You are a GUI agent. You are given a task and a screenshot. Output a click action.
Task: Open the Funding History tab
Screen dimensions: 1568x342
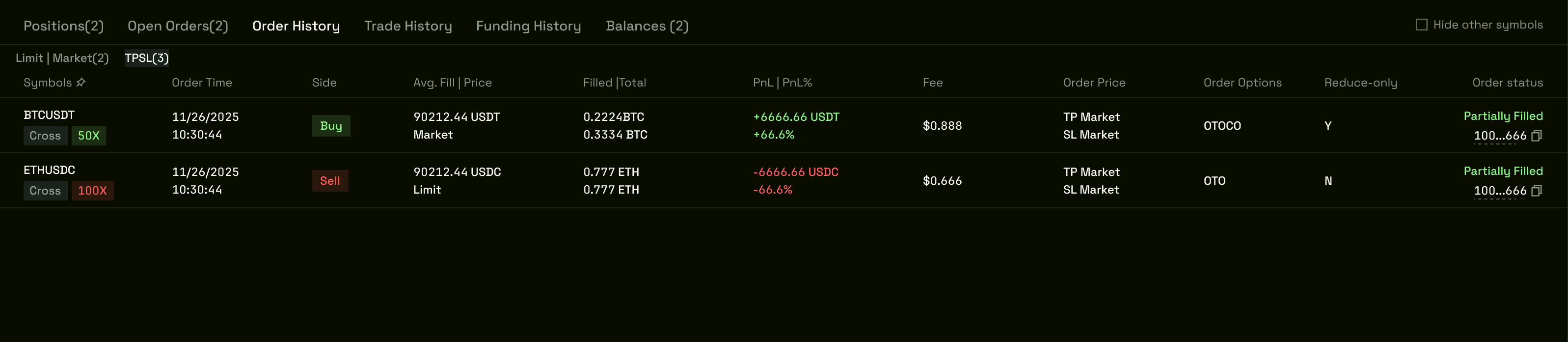[x=528, y=26]
